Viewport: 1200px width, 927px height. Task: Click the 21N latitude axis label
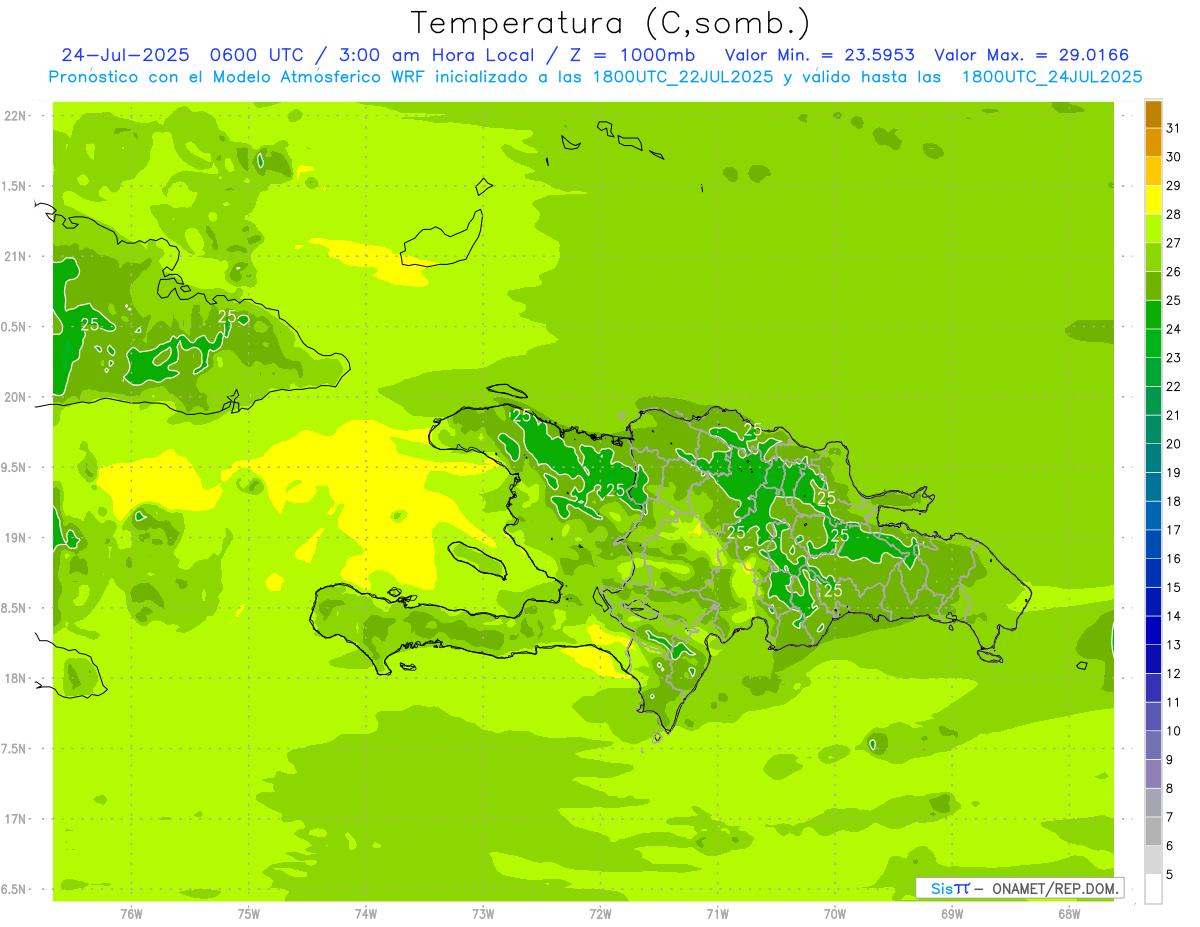(16, 257)
